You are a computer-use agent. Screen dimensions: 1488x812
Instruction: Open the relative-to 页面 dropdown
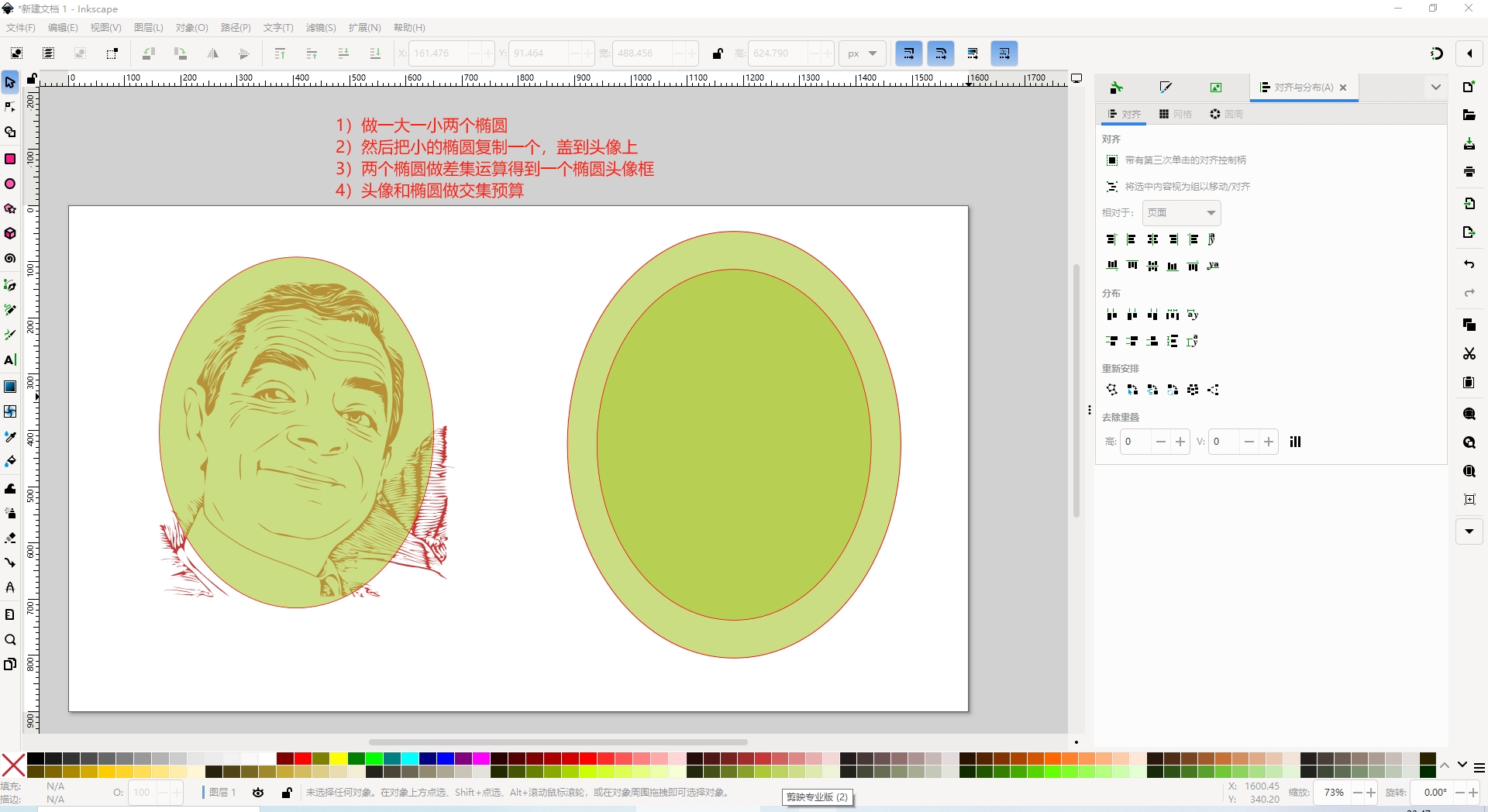(1181, 213)
